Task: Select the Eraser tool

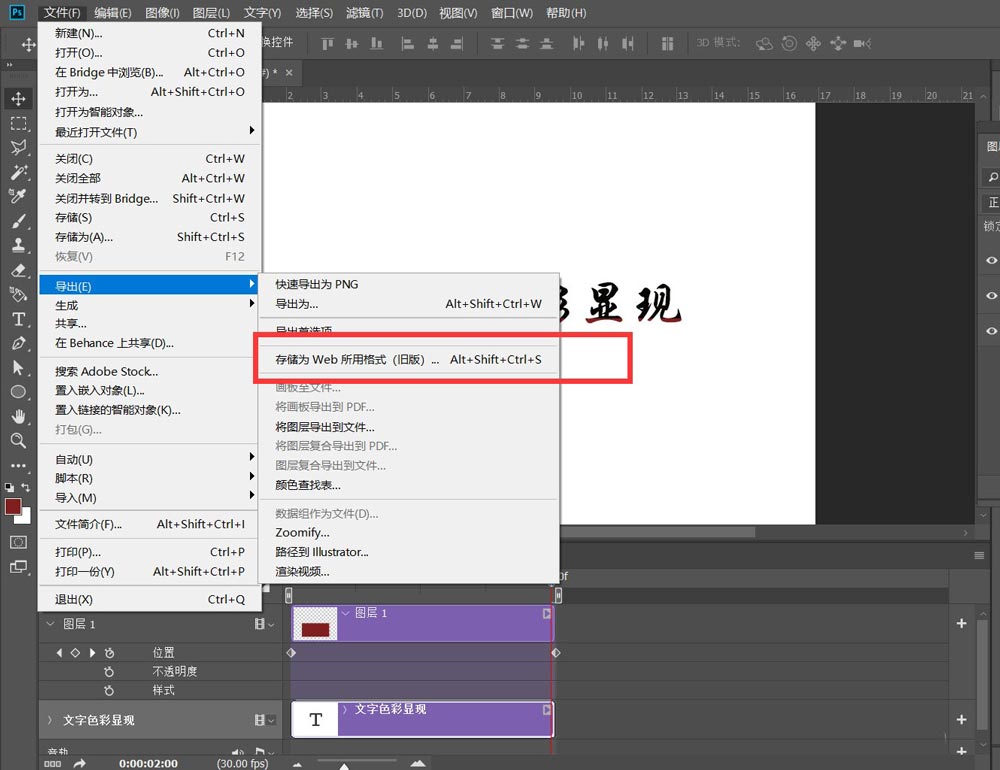Action: point(18,270)
